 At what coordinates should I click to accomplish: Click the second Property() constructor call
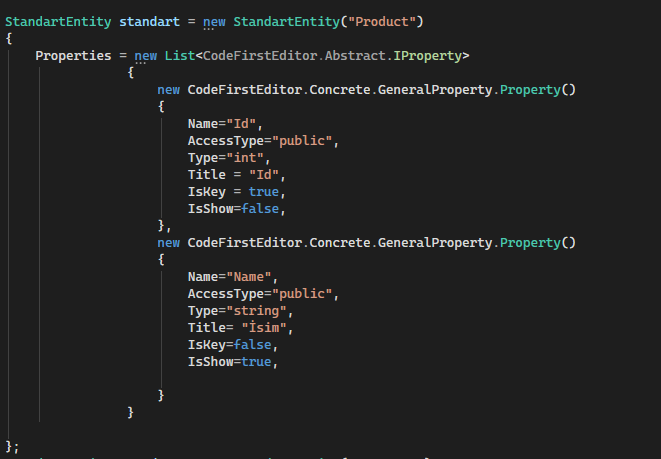pos(538,243)
